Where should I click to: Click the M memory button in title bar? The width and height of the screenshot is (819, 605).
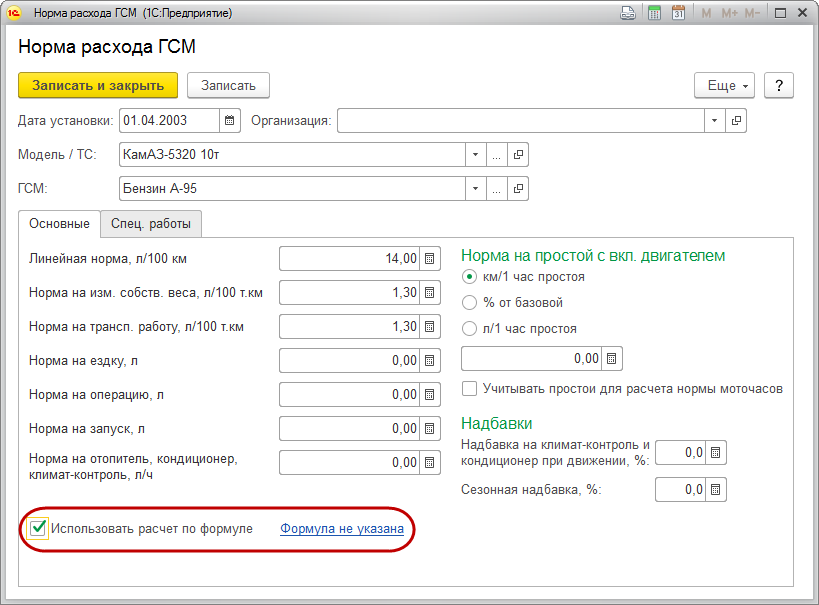[706, 14]
